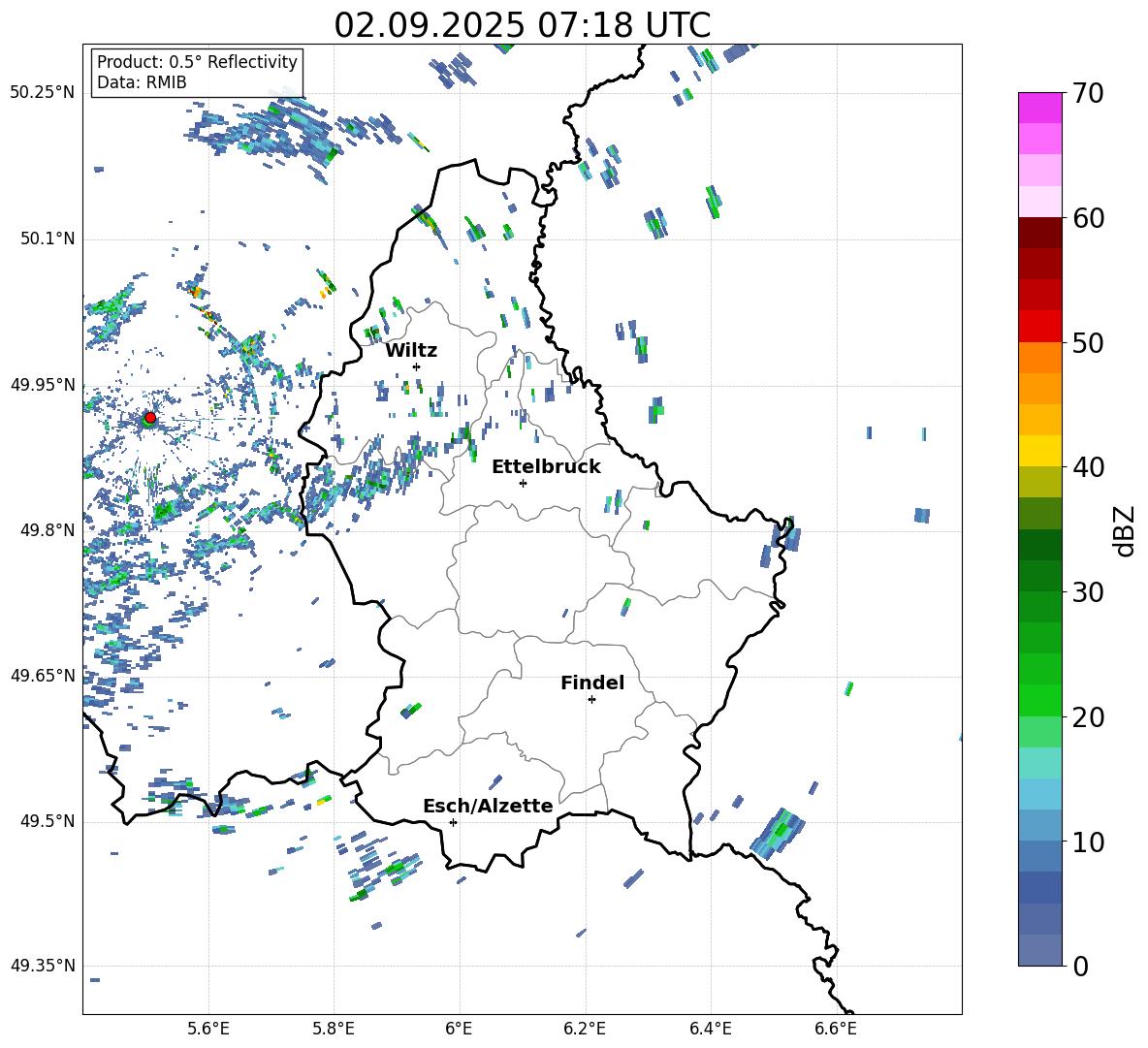
Task: Select the Esch/Alzette city label
Action: (x=488, y=806)
